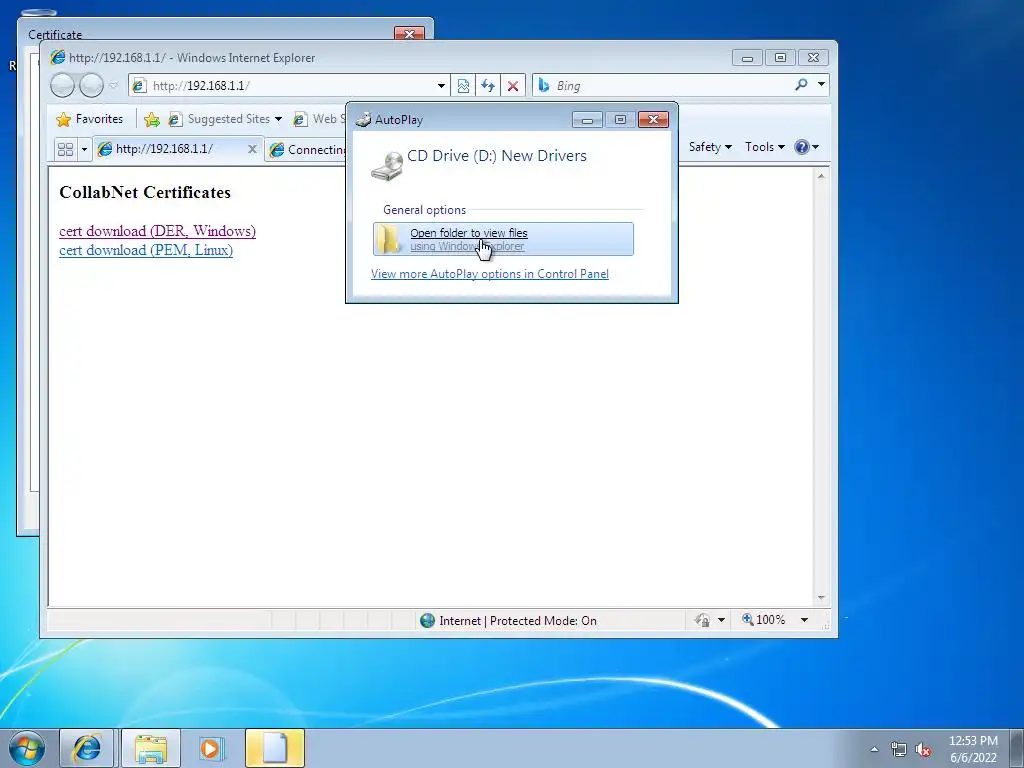Image resolution: width=1024 pixels, height=768 pixels.
Task: Open Windows Explorer taskbar icon
Action: tap(151, 748)
